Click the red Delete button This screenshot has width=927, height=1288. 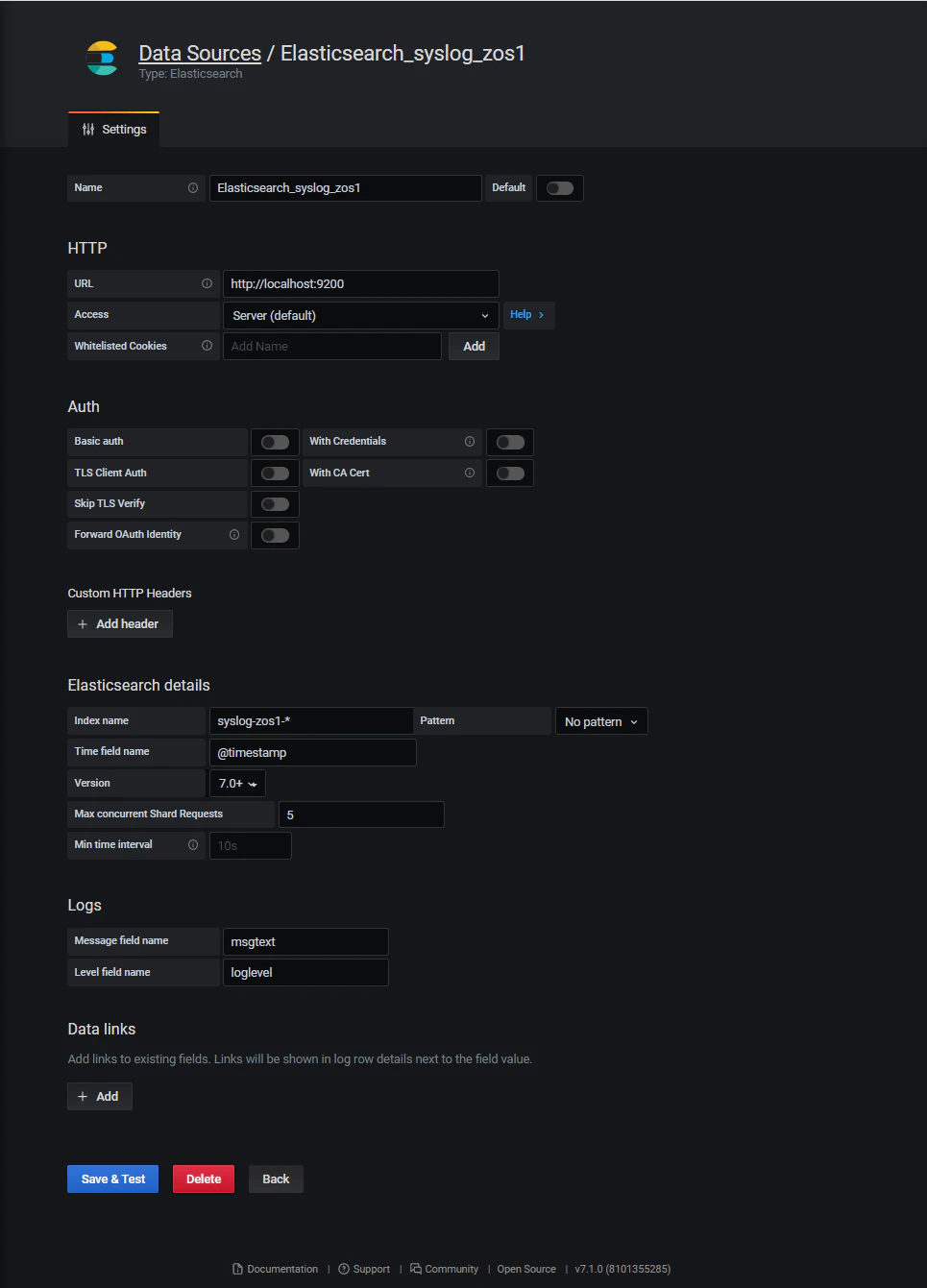pos(204,1179)
